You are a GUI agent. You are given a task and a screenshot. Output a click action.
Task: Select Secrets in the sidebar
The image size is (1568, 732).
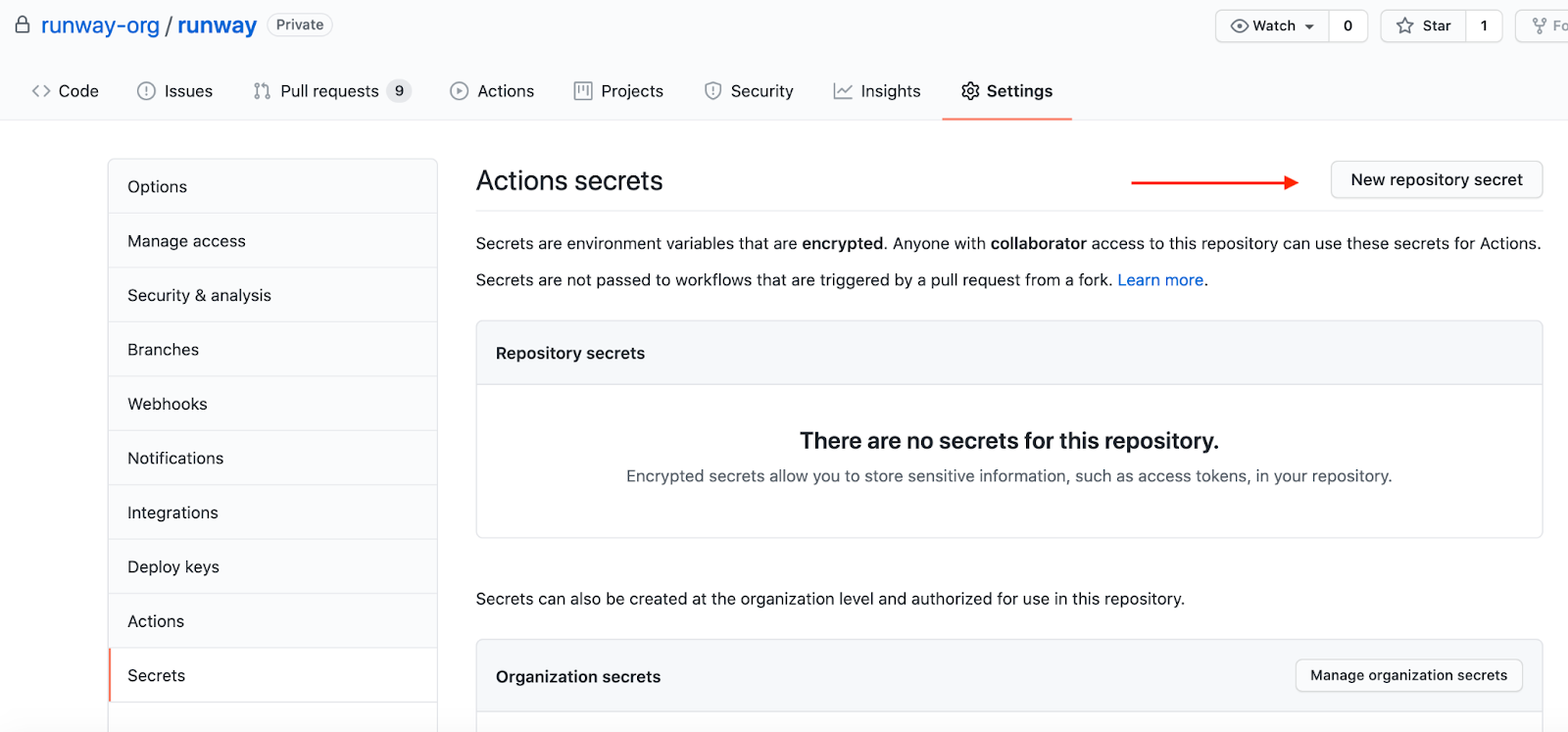click(x=272, y=675)
